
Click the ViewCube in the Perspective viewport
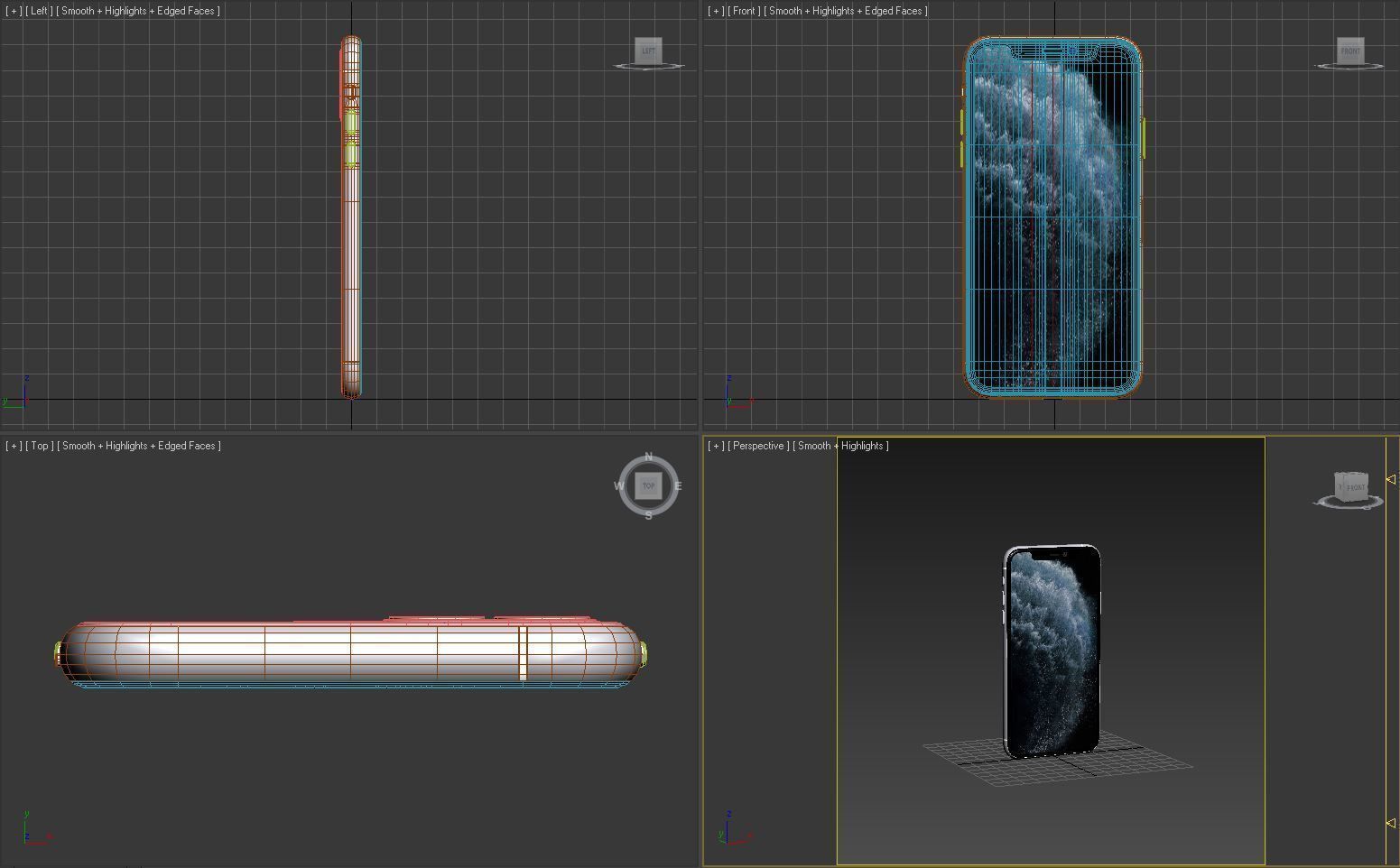(x=1350, y=487)
